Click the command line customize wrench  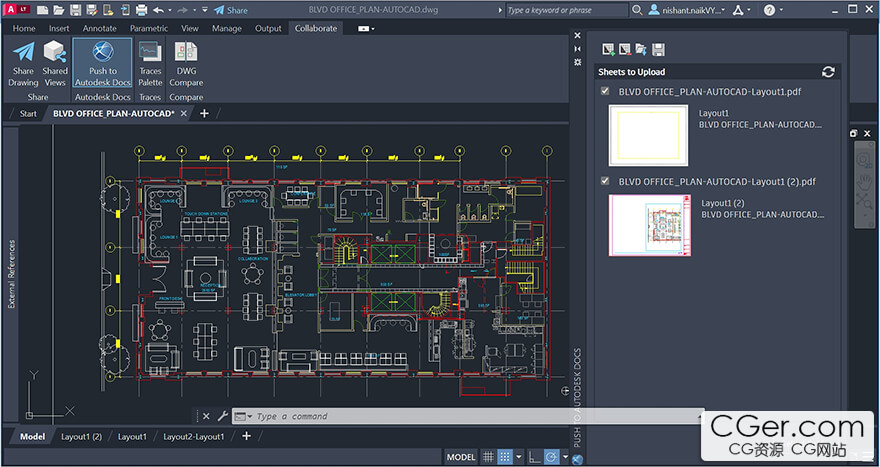coord(222,416)
